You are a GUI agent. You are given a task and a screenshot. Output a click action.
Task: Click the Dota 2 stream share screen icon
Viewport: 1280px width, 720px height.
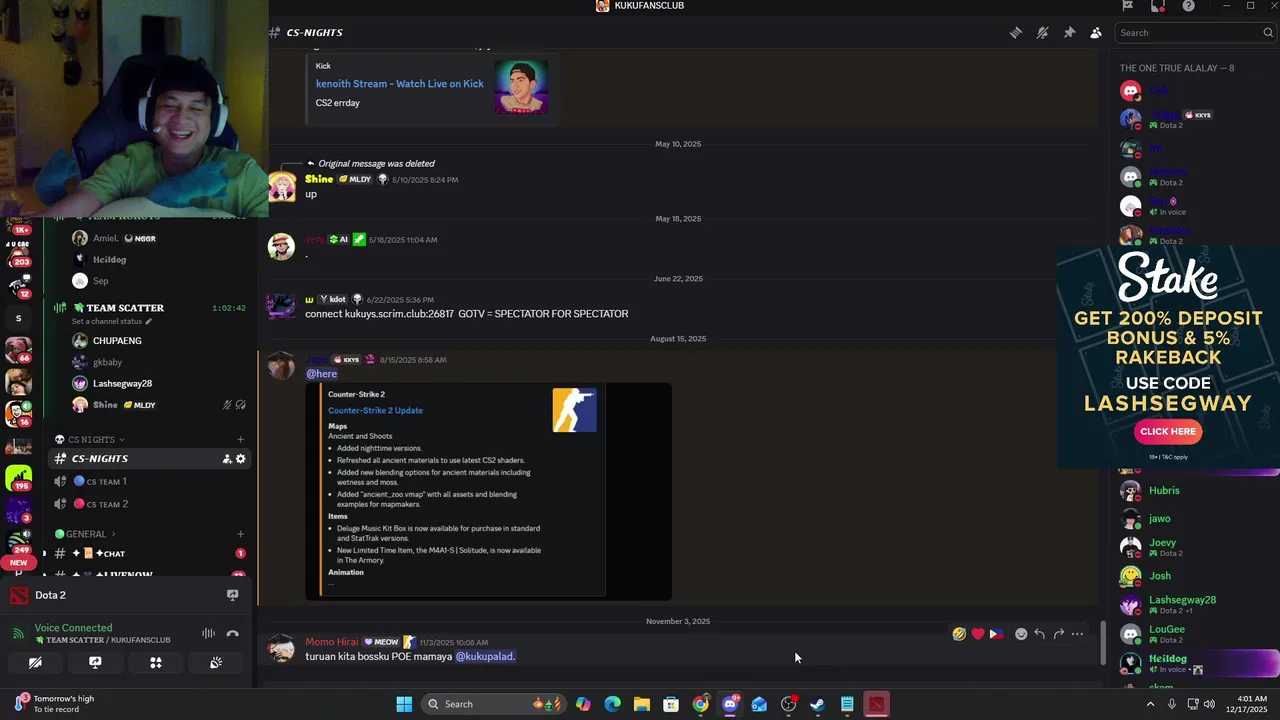233,595
